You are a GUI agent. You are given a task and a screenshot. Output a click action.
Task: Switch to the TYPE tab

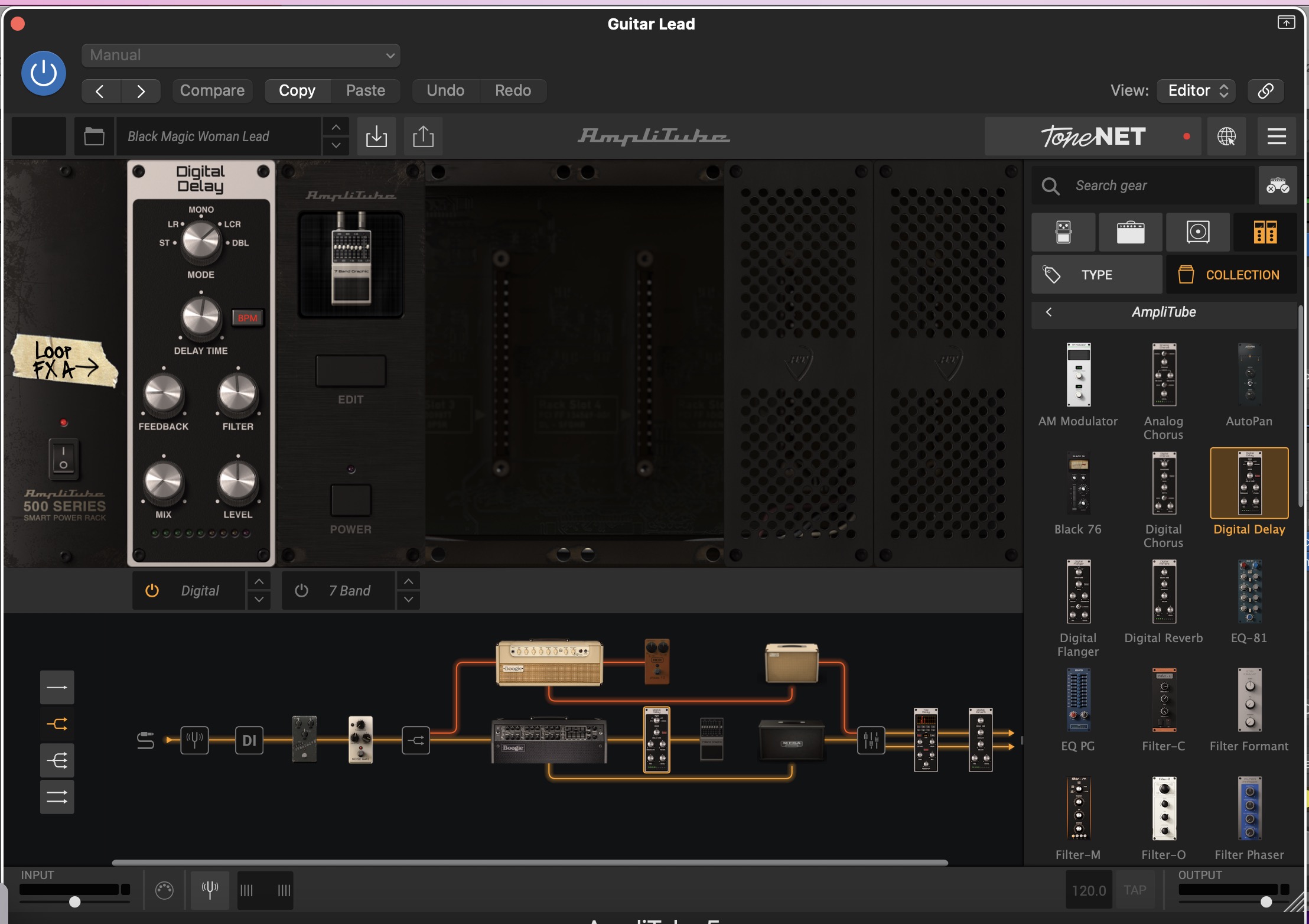[x=1097, y=275]
